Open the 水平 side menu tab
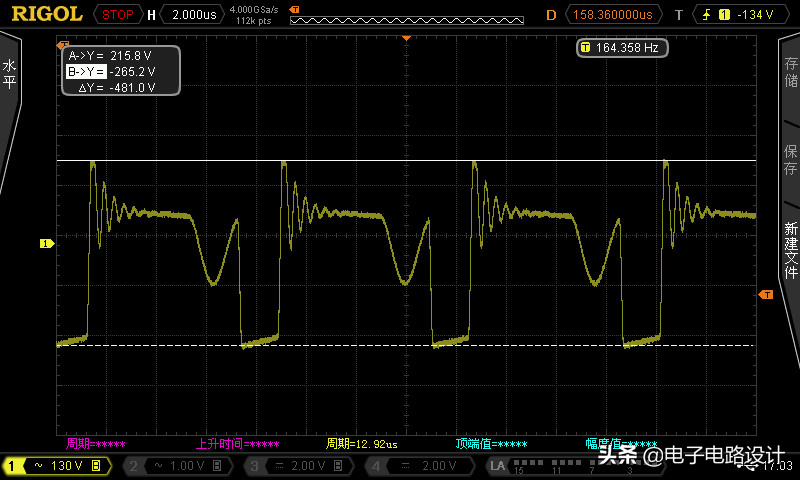Image resolution: width=800 pixels, height=480 pixels. [x=10, y=75]
